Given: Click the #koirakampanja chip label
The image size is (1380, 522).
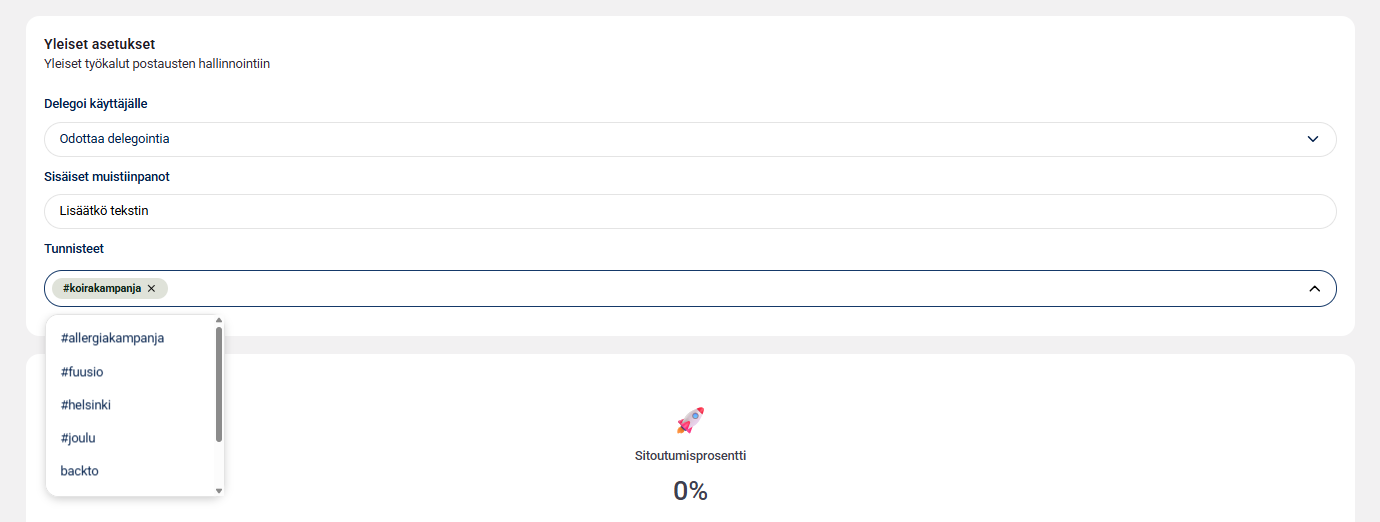Looking at the screenshot, I should 102,288.
